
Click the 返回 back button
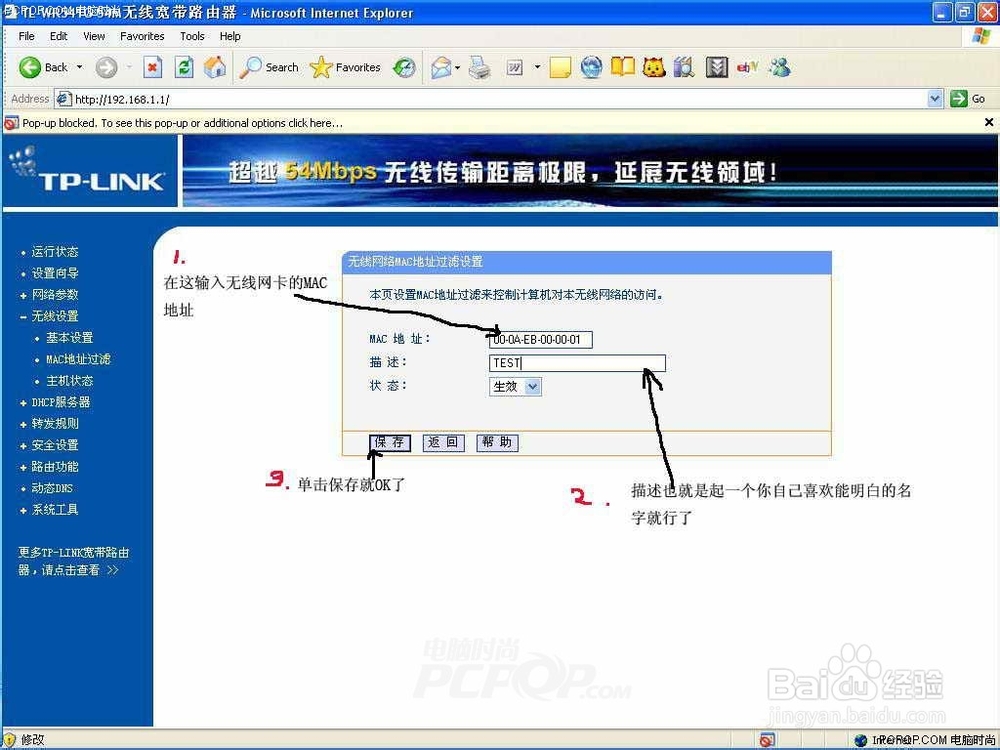(443, 442)
